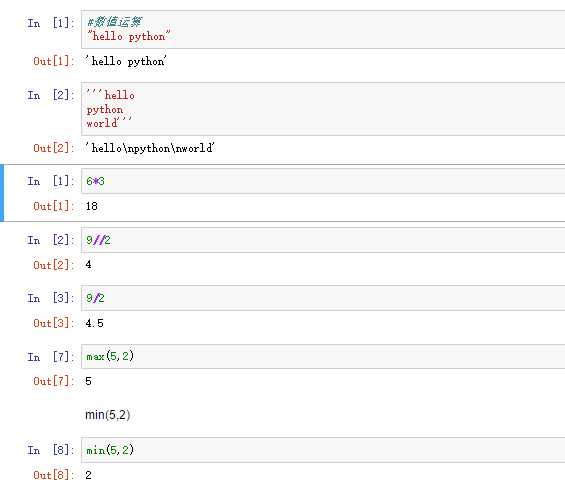
Task: Click the 6*3 code cell
Action: (323, 181)
